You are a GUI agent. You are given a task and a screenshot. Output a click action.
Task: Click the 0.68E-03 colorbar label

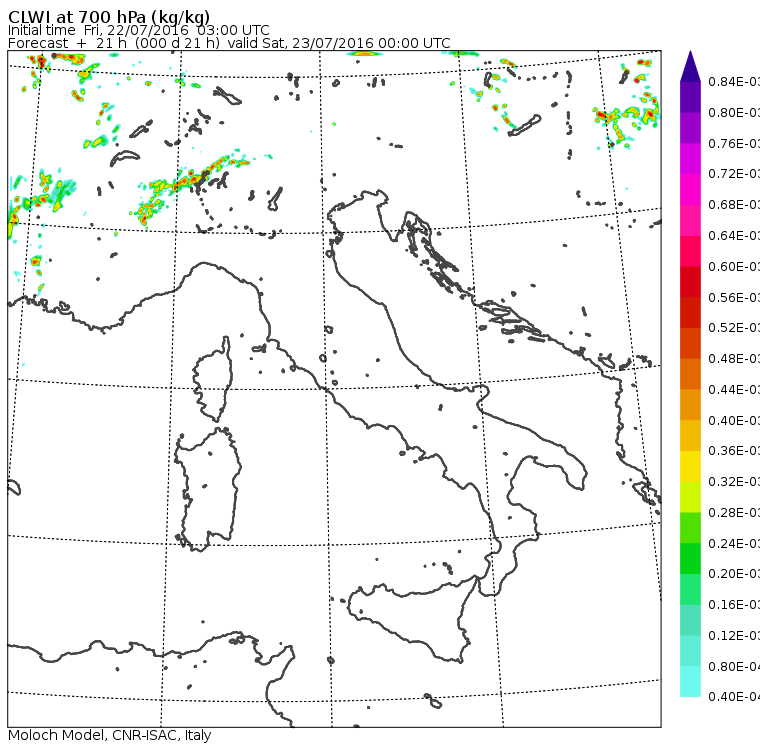pyautogui.click(x=734, y=205)
